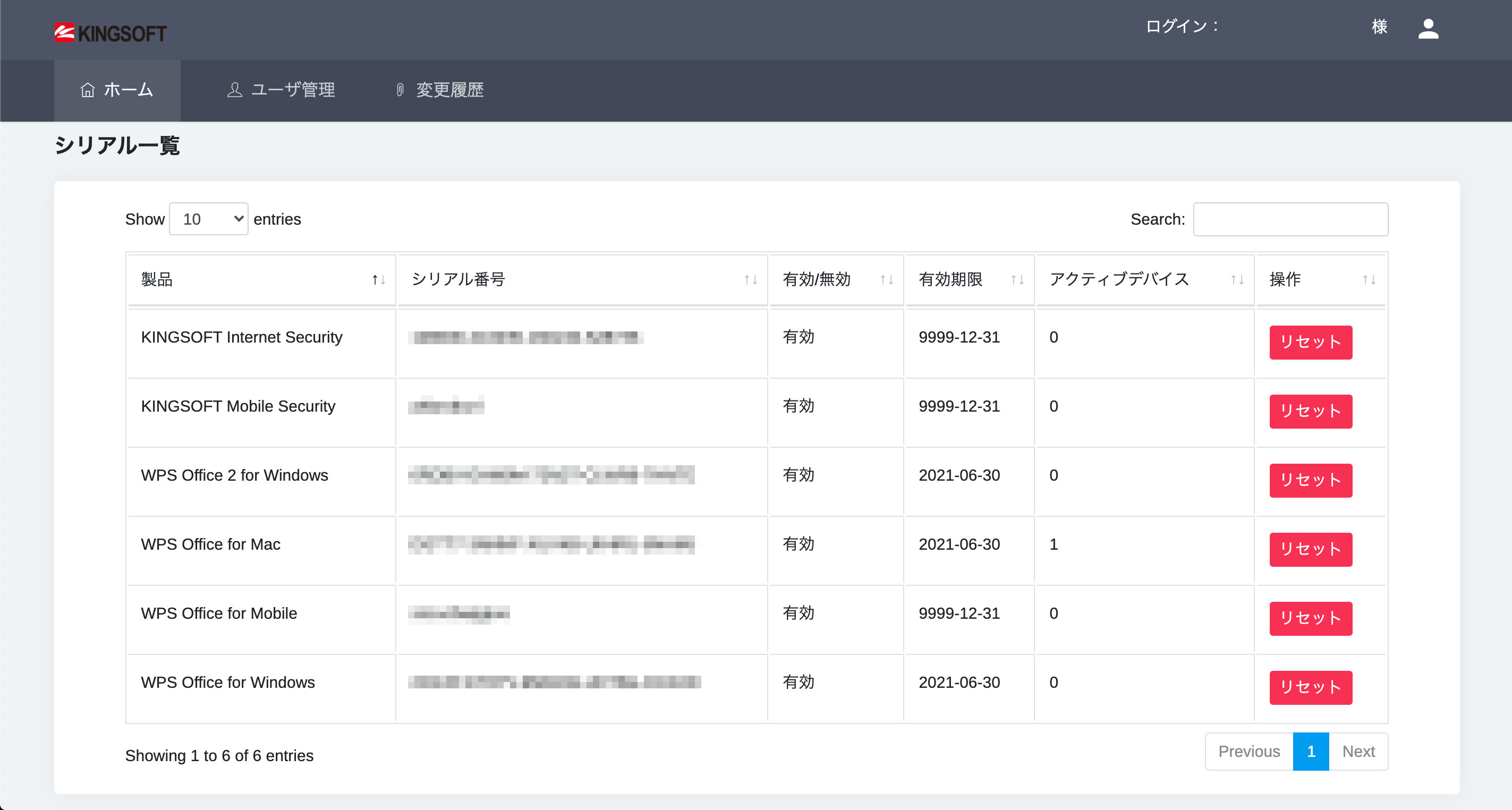This screenshot has height=810, width=1512.
Task: Sort by 有効期限 column arrows
Action: click(1017, 280)
